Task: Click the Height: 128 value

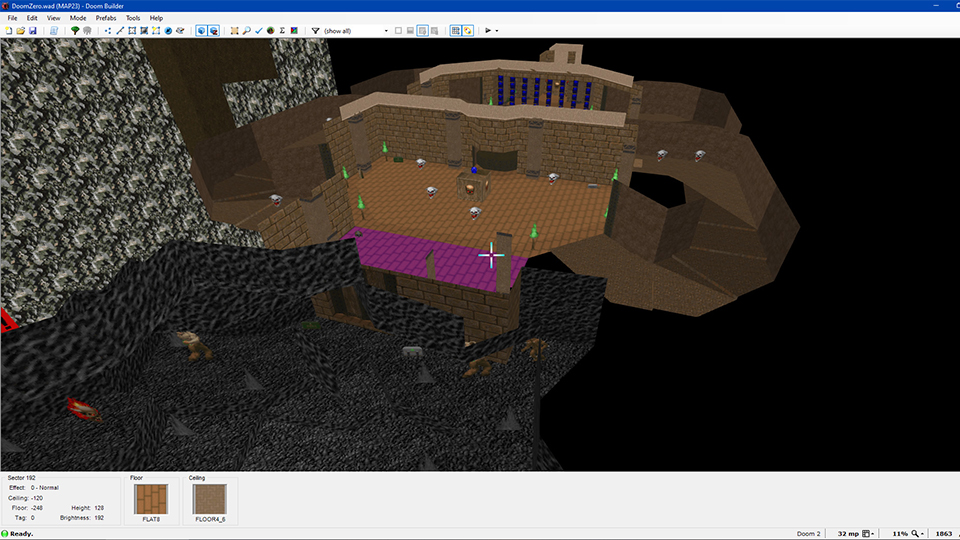Action: 88,508
